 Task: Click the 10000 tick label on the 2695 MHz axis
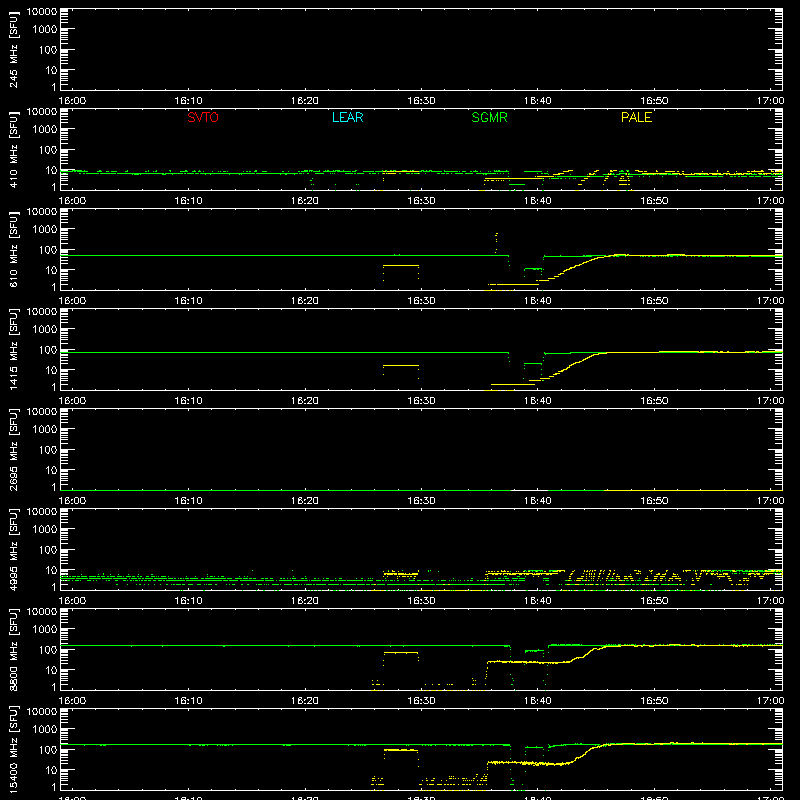pyautogui.click(x=42, y=412)
